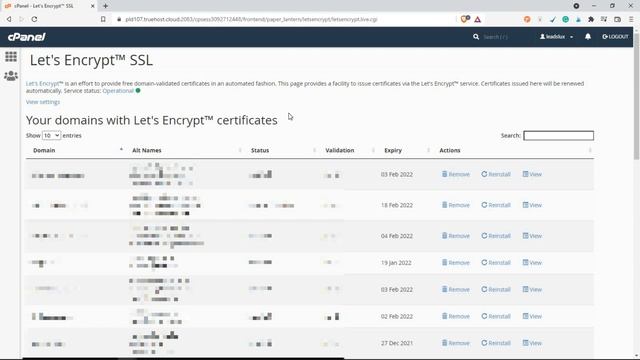This screenshot has width=640, height=360.
Task: Remove certificate expiring 02 Feb 2022
Action: (456, 316)
